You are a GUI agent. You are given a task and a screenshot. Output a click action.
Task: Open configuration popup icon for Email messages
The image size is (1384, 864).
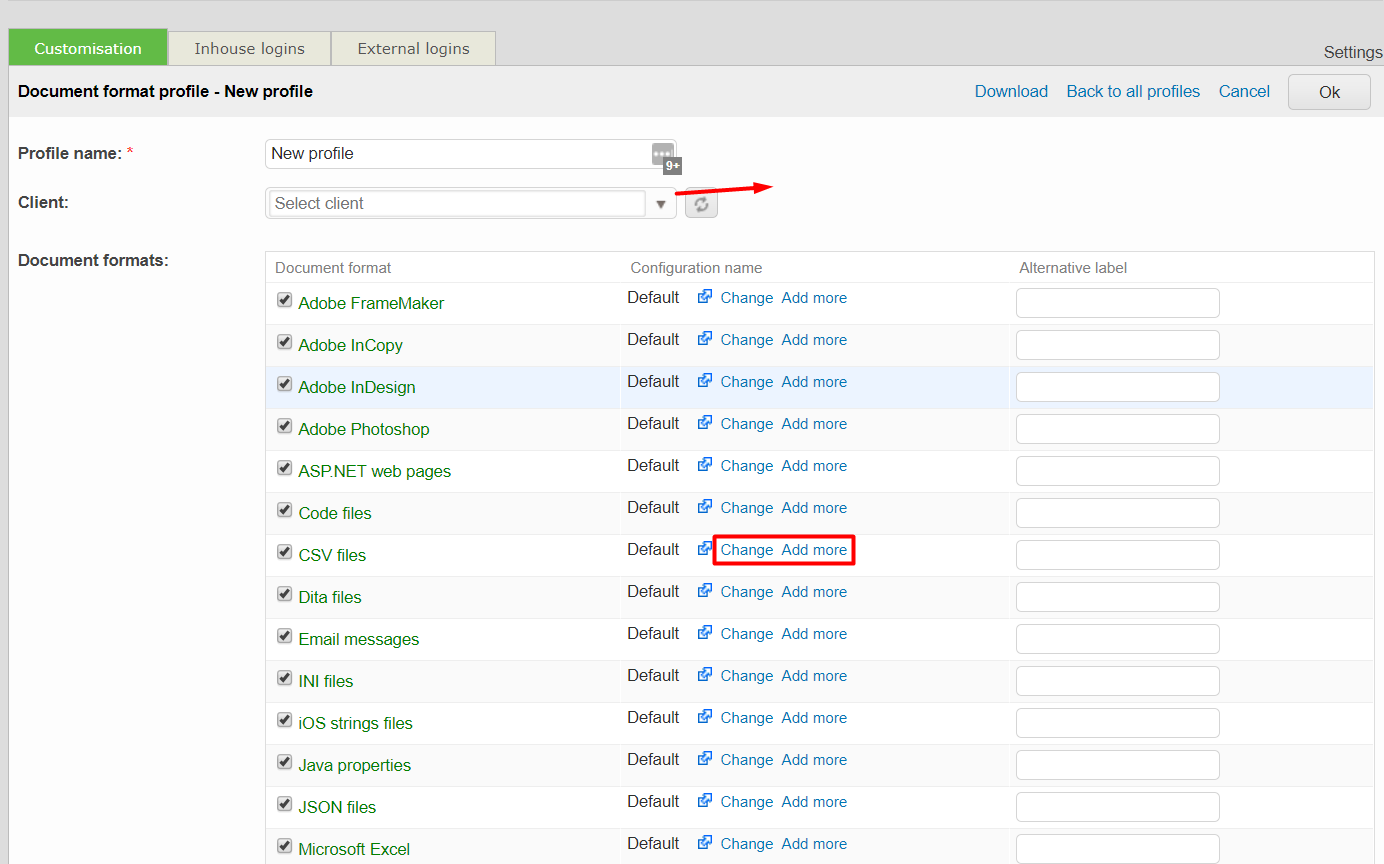click(x=705, y=633)
